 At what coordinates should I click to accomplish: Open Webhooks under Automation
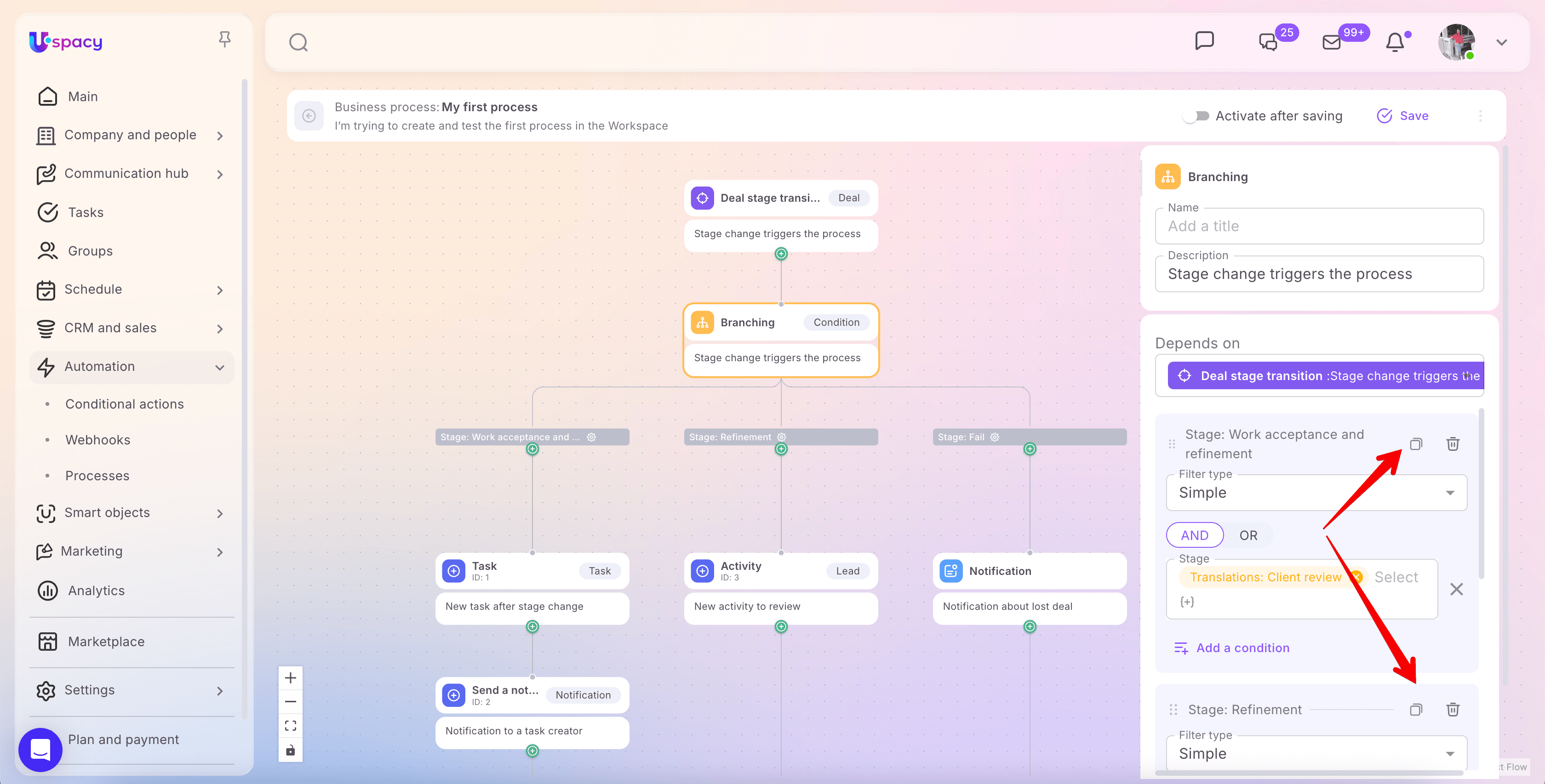point(98,440)
